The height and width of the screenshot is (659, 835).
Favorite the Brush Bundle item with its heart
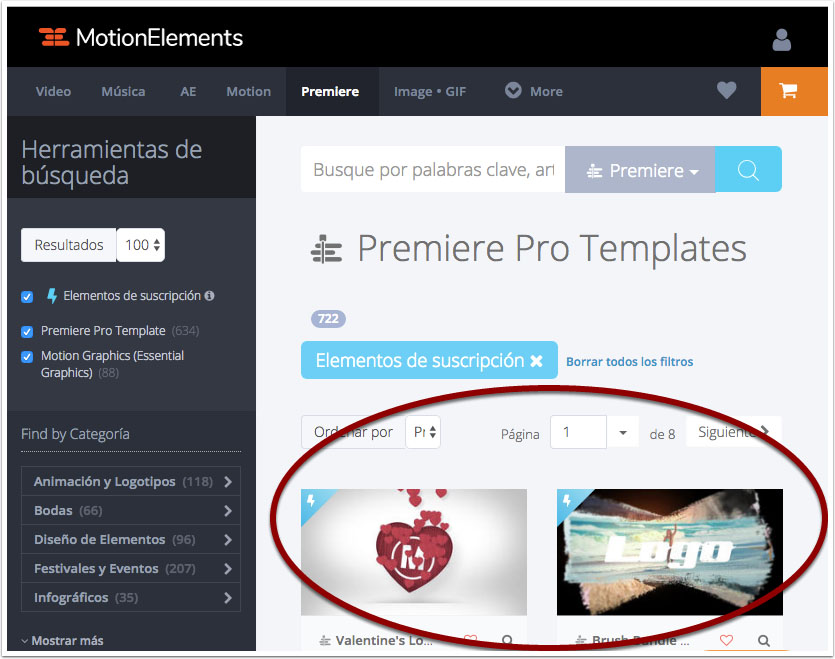click(726, 640)
